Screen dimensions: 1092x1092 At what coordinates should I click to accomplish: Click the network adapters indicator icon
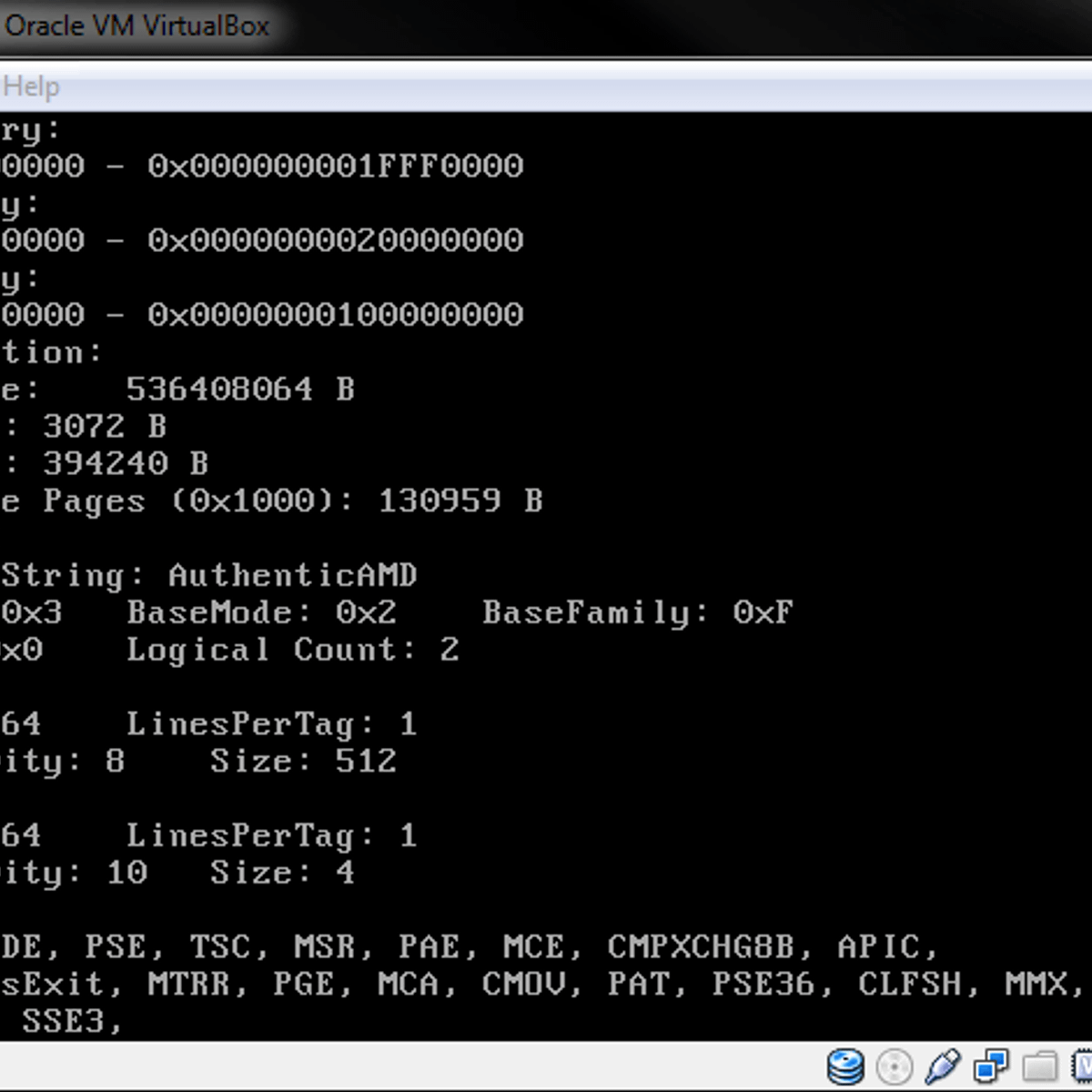990,1066
